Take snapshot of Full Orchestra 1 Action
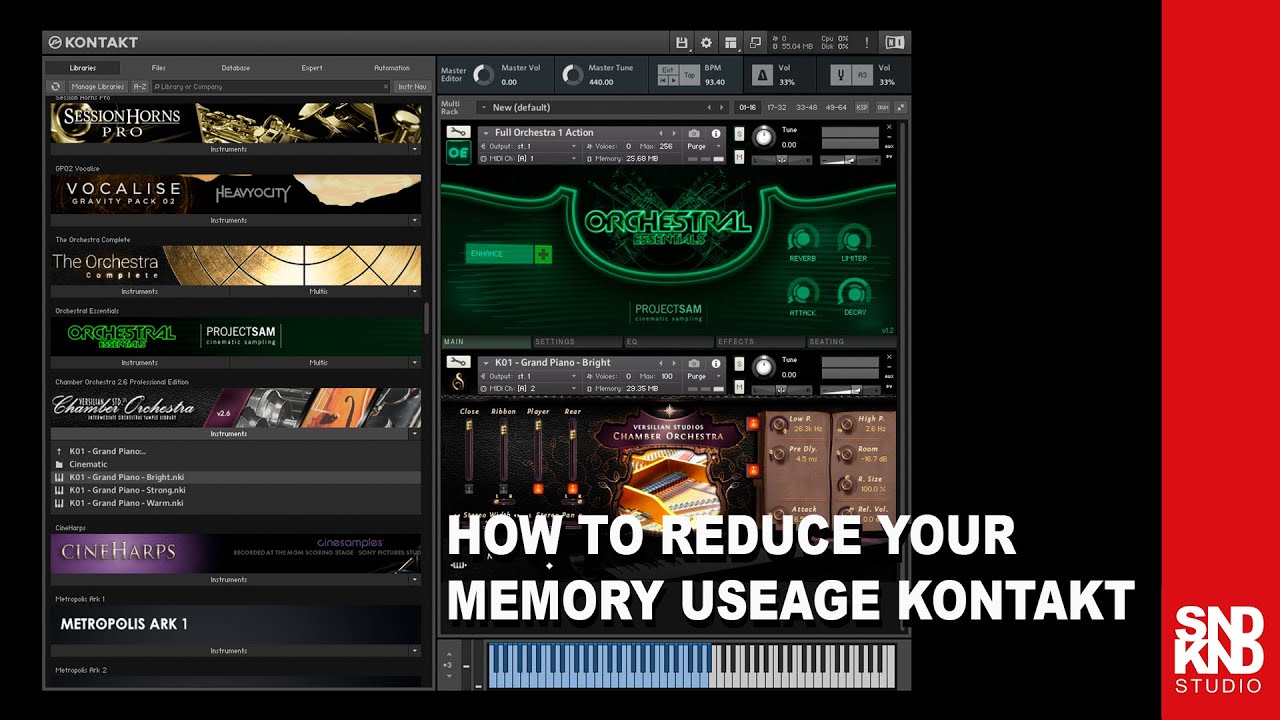This screenshot has width=1280, height=720. (x=694, y=133)
